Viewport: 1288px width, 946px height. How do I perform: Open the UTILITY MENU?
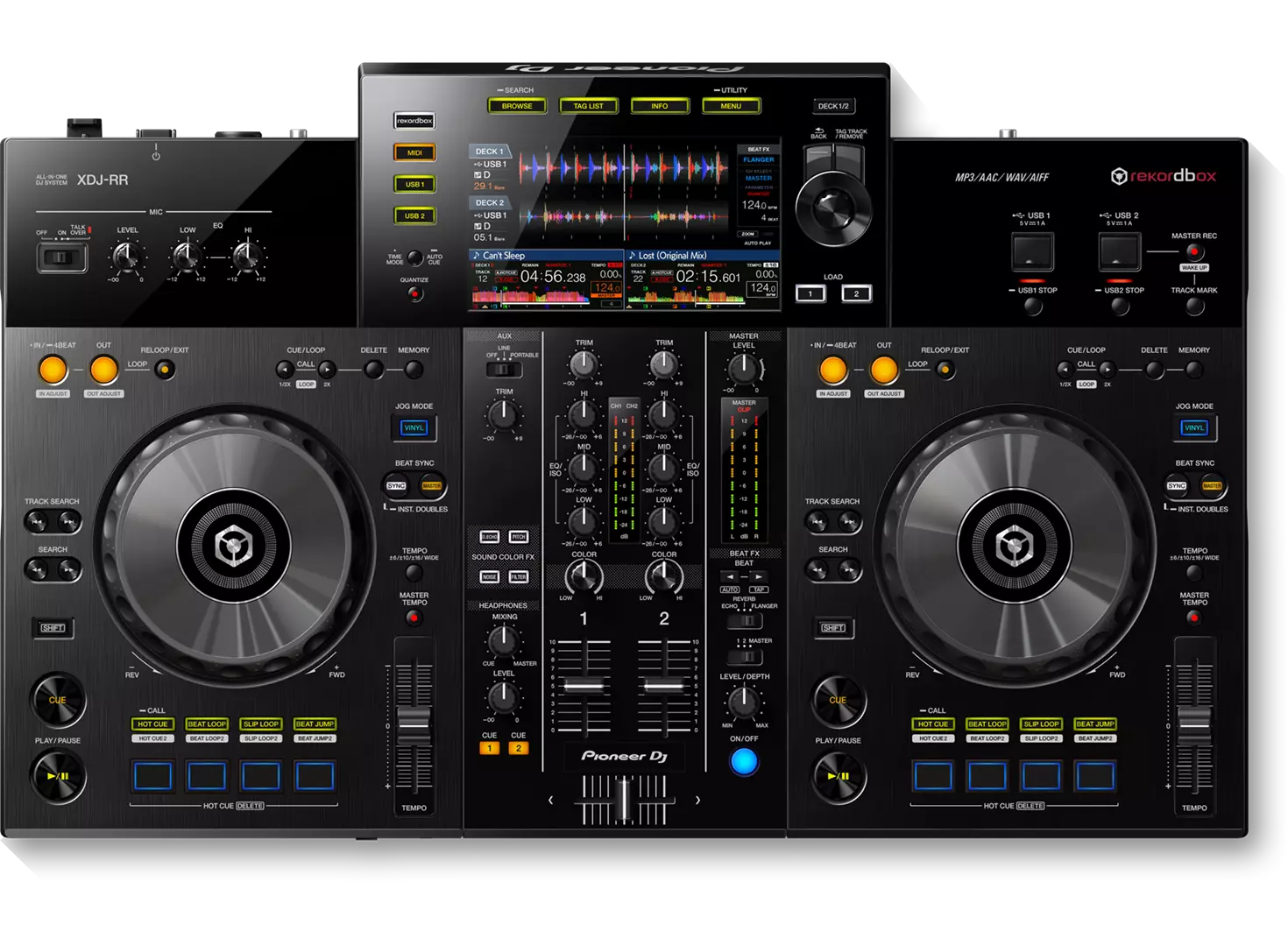731,106
